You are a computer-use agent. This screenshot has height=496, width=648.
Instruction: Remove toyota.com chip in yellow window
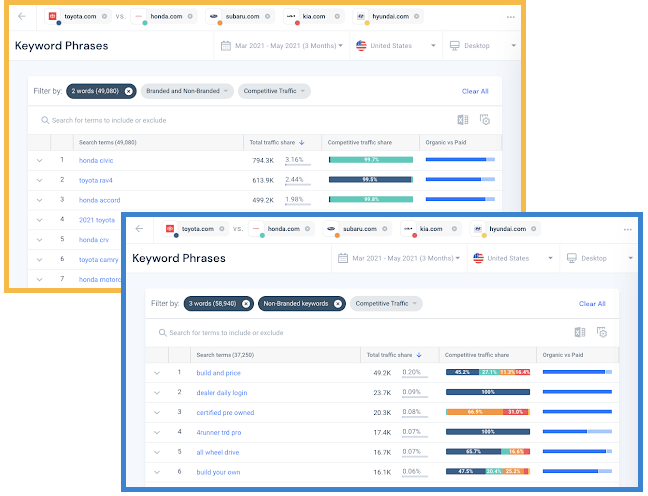(x=105, y=17)
